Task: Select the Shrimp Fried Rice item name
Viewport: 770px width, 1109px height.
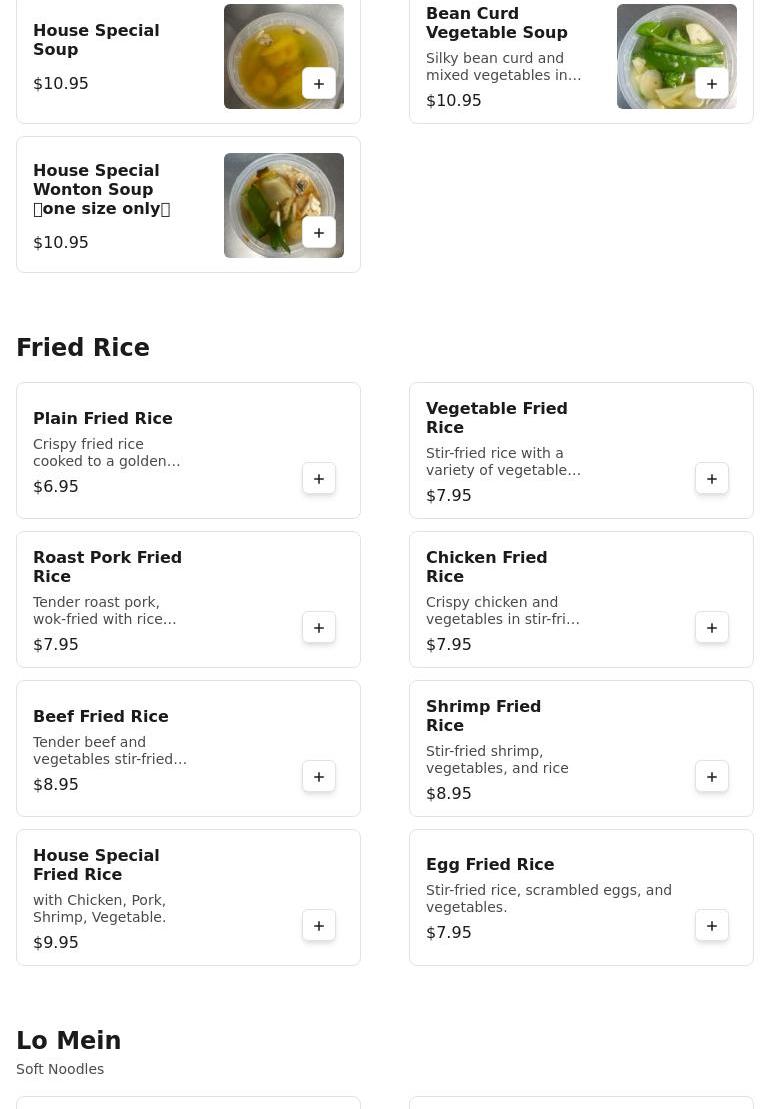Action: tap(483, 716)
